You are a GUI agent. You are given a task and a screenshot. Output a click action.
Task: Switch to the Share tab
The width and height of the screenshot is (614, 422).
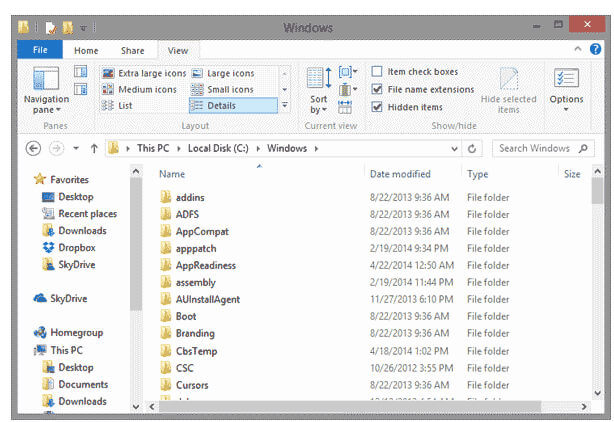point(132,50)
